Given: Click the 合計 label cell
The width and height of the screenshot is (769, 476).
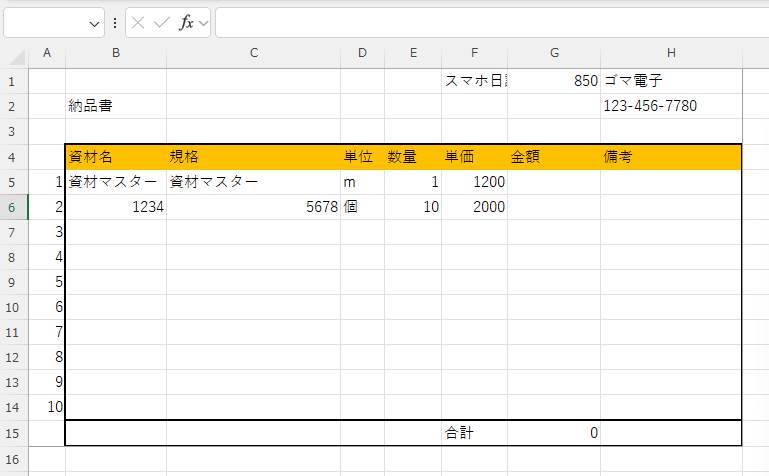Looking at the screenshot, I should 474,433.
